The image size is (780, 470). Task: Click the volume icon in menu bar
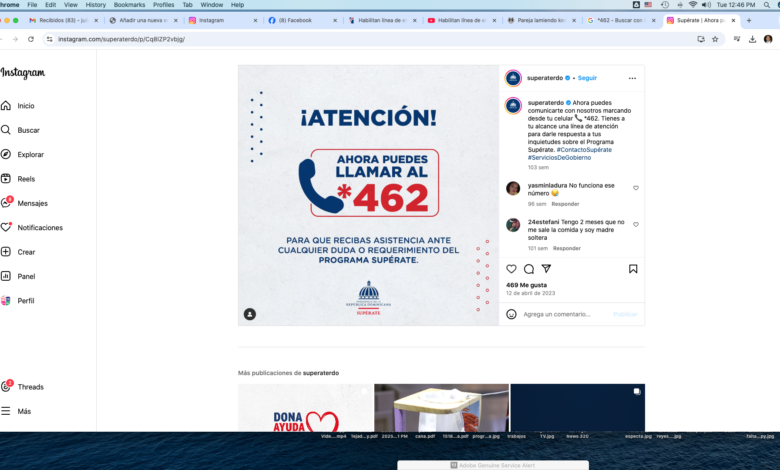click(706, 4)
